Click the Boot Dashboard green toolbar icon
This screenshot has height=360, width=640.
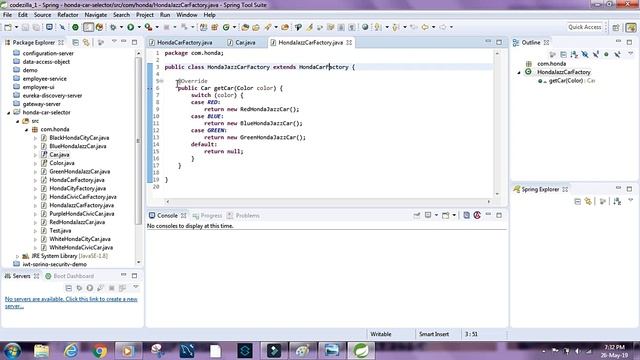[x=76, y=27]
